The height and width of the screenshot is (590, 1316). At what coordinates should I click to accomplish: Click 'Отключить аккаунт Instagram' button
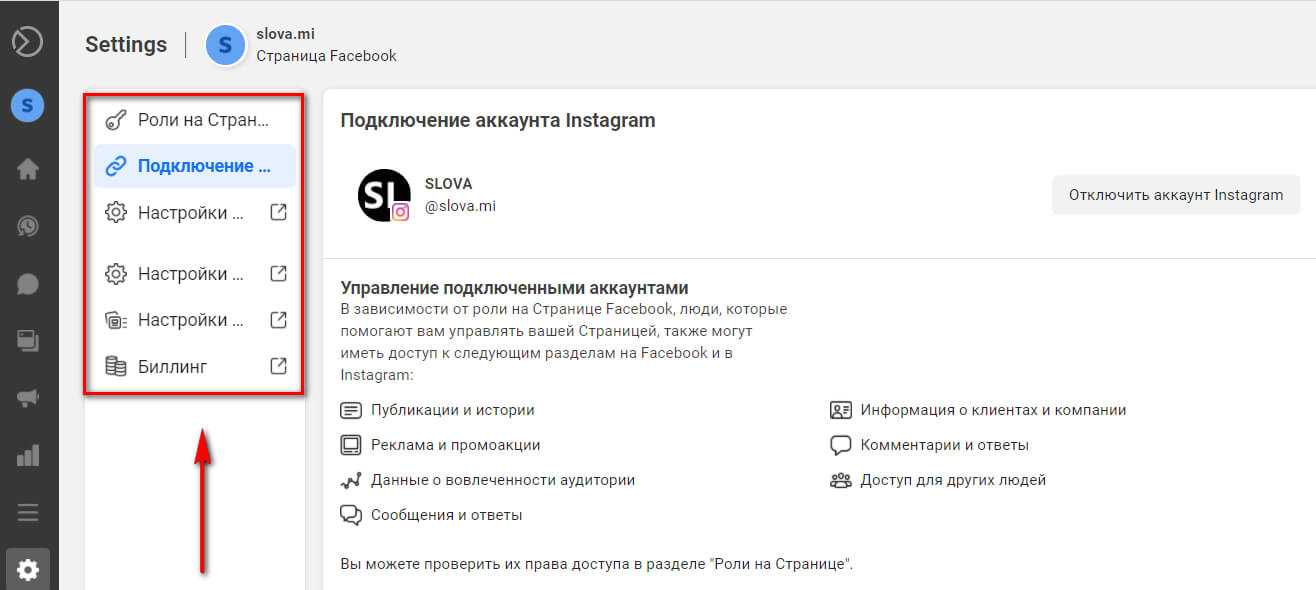pyautogui.click(x=1176, y=195)
